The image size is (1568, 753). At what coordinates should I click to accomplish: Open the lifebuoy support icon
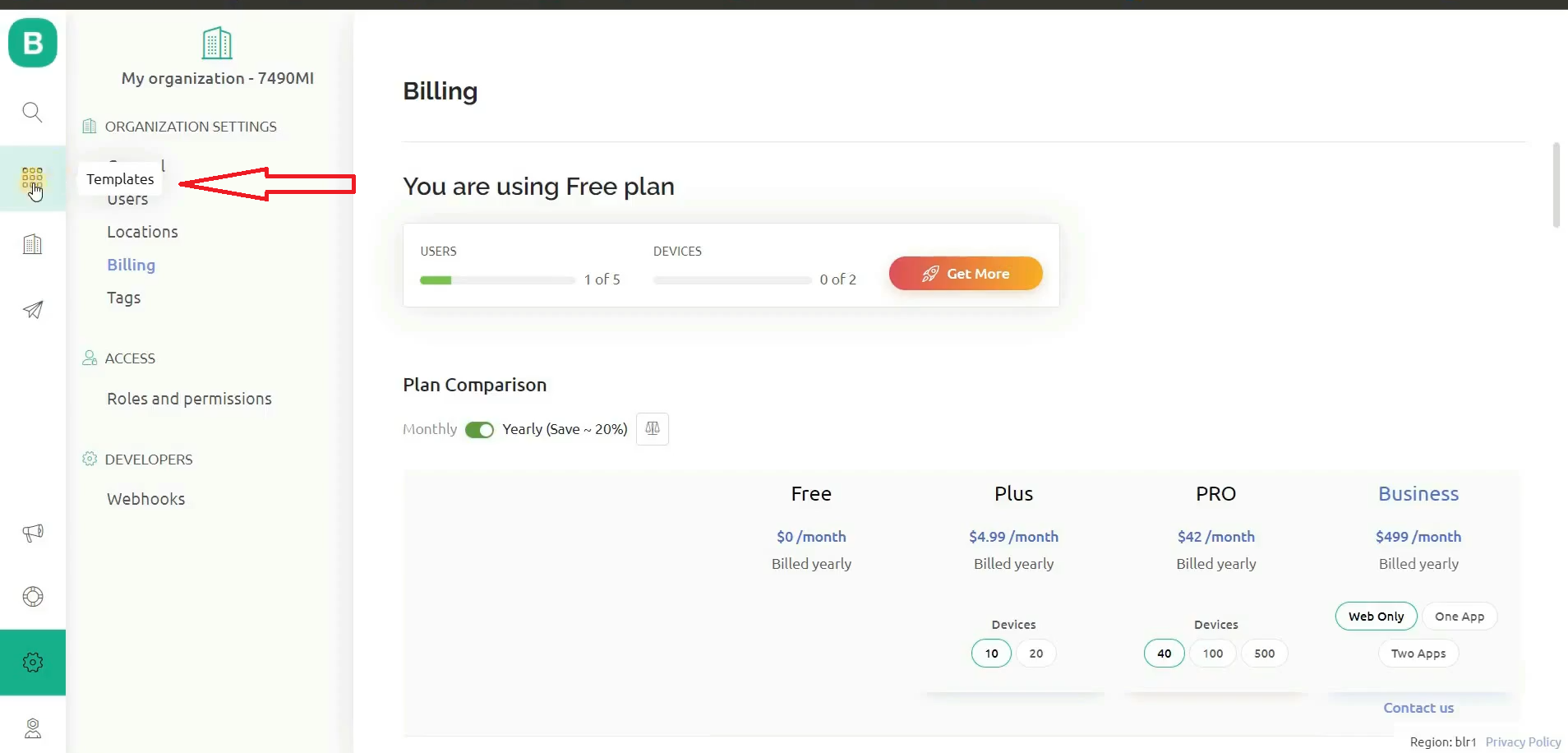point(32,597)
